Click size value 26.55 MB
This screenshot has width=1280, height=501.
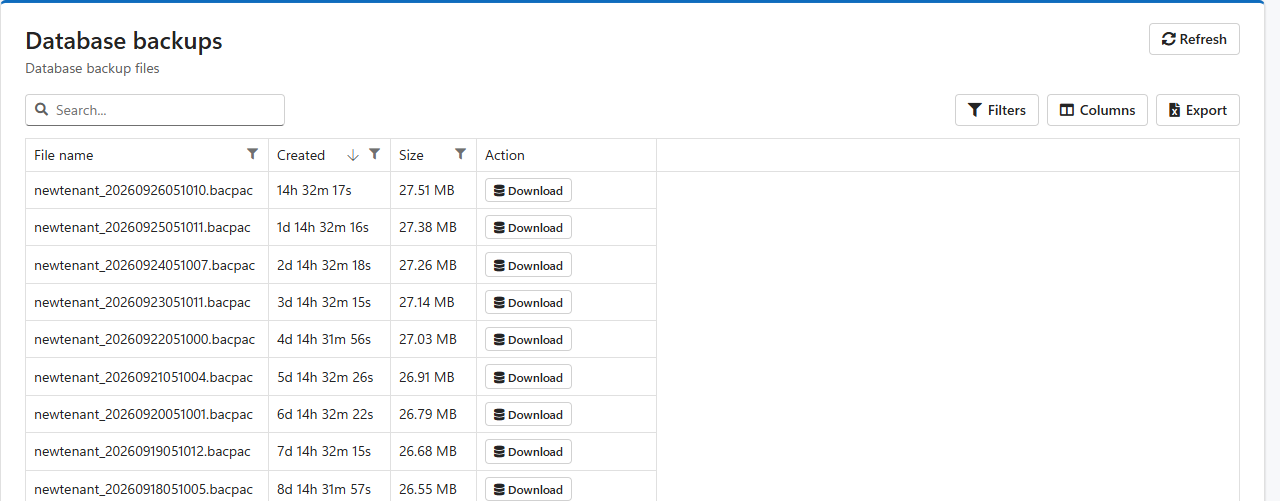pyautogui.click(x=428, y=489)
